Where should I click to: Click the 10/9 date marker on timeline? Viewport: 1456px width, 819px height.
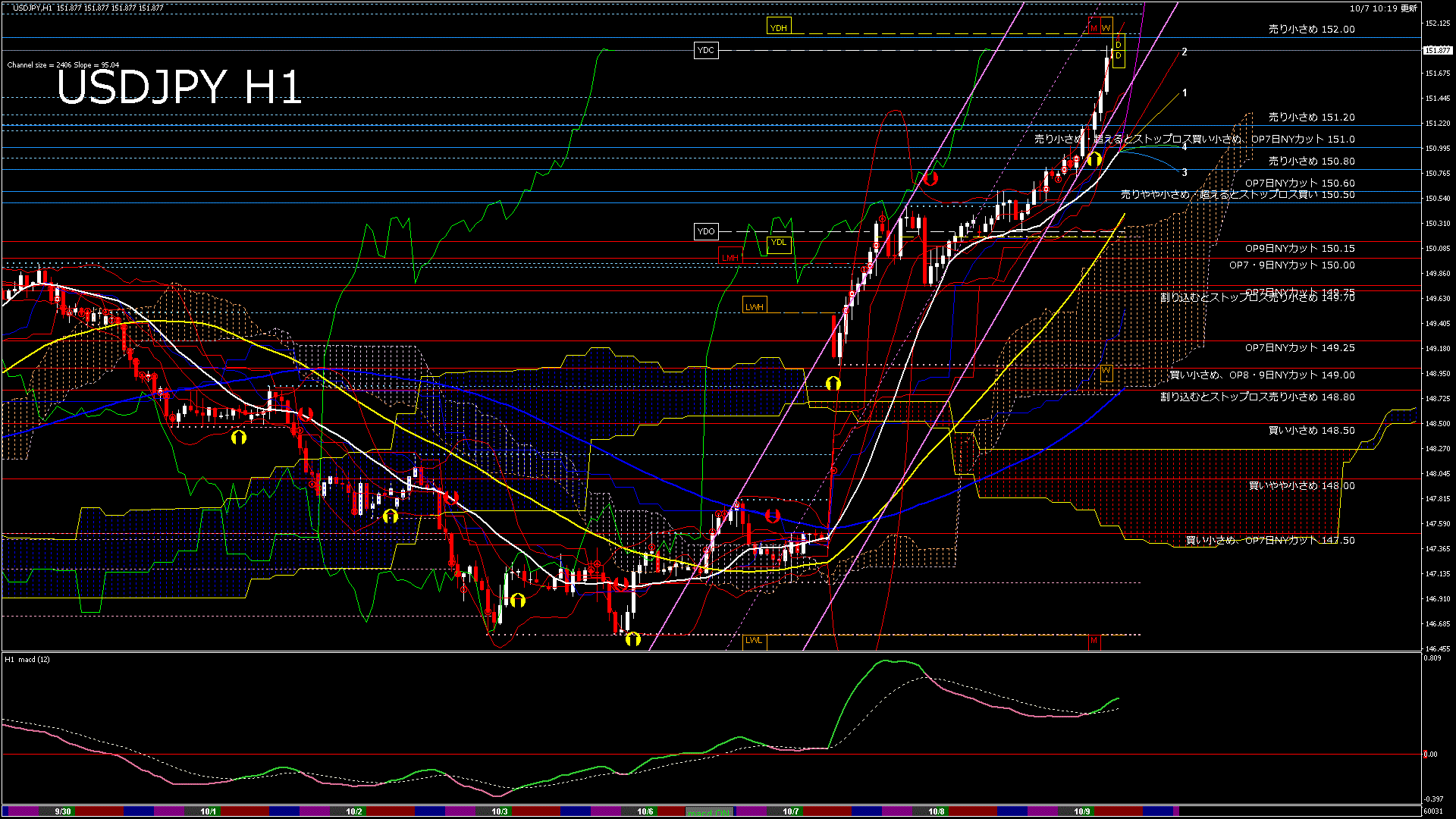(x=1081, y=811)
